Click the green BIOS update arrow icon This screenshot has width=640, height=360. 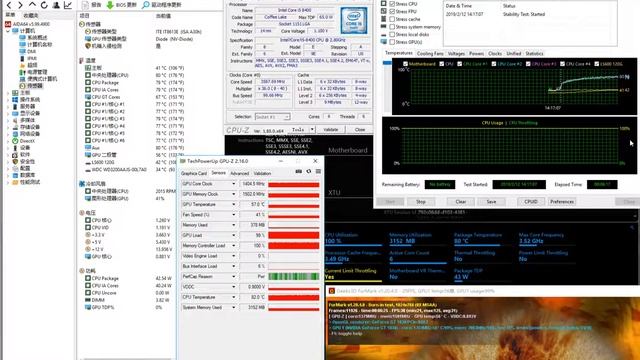click(110, 5)
